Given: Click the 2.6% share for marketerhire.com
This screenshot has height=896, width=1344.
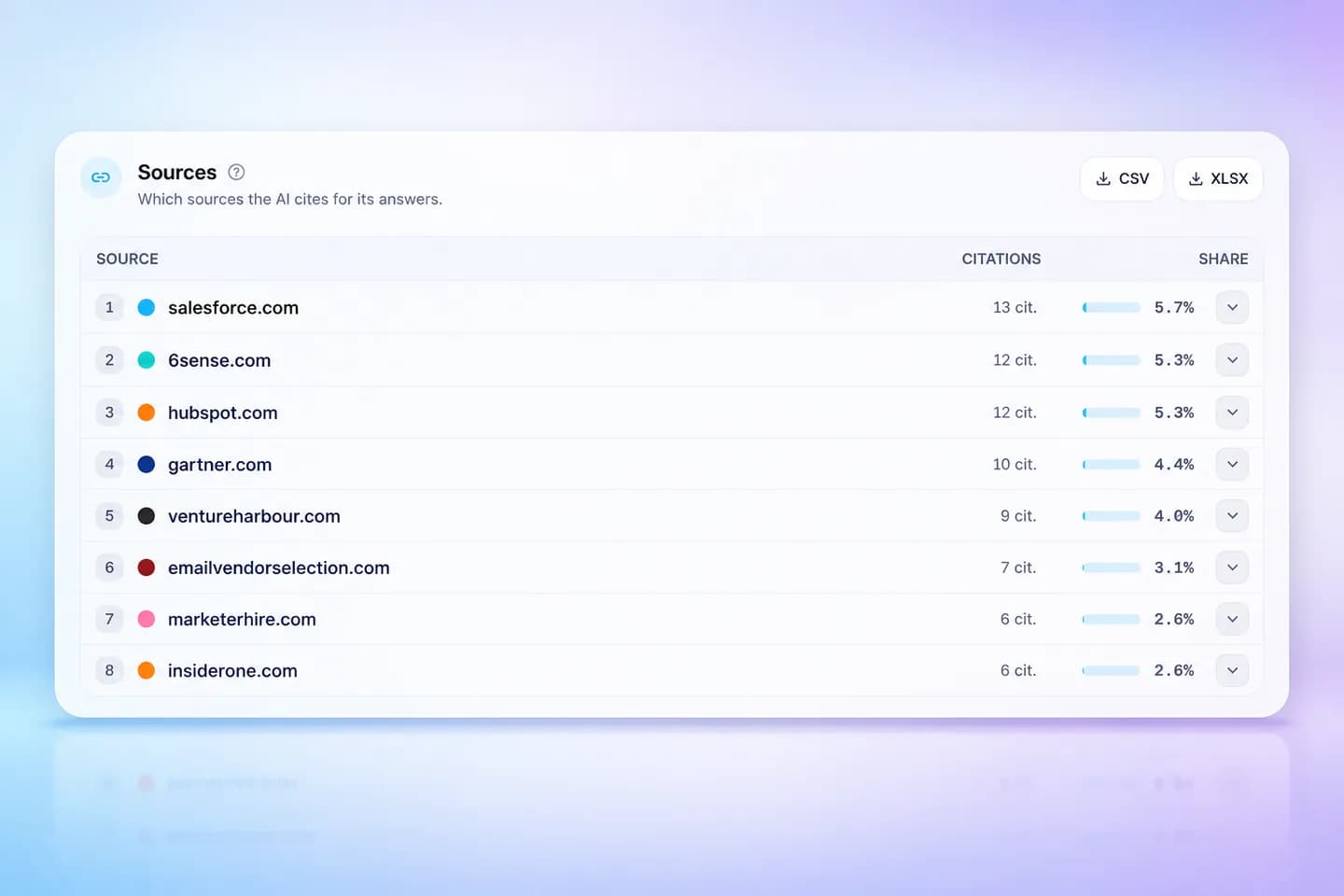Looking at the screenshot, I should [1174, 619].
